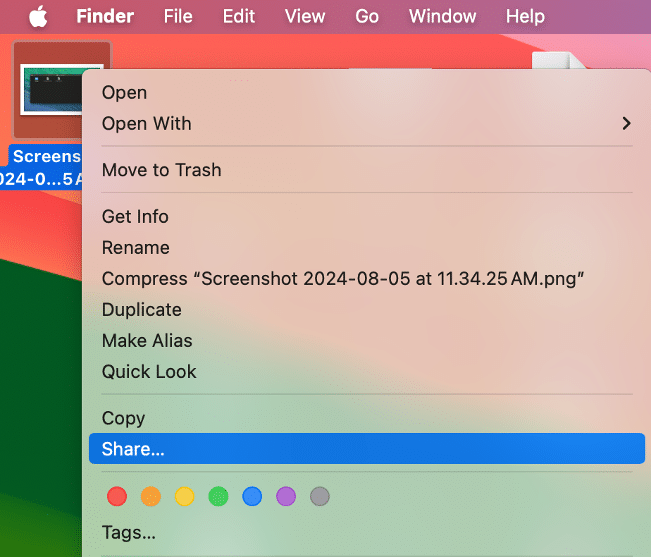
Task: Open the Finder menu in menu bar
Action: pyautogui.click(x=105, y=16)
